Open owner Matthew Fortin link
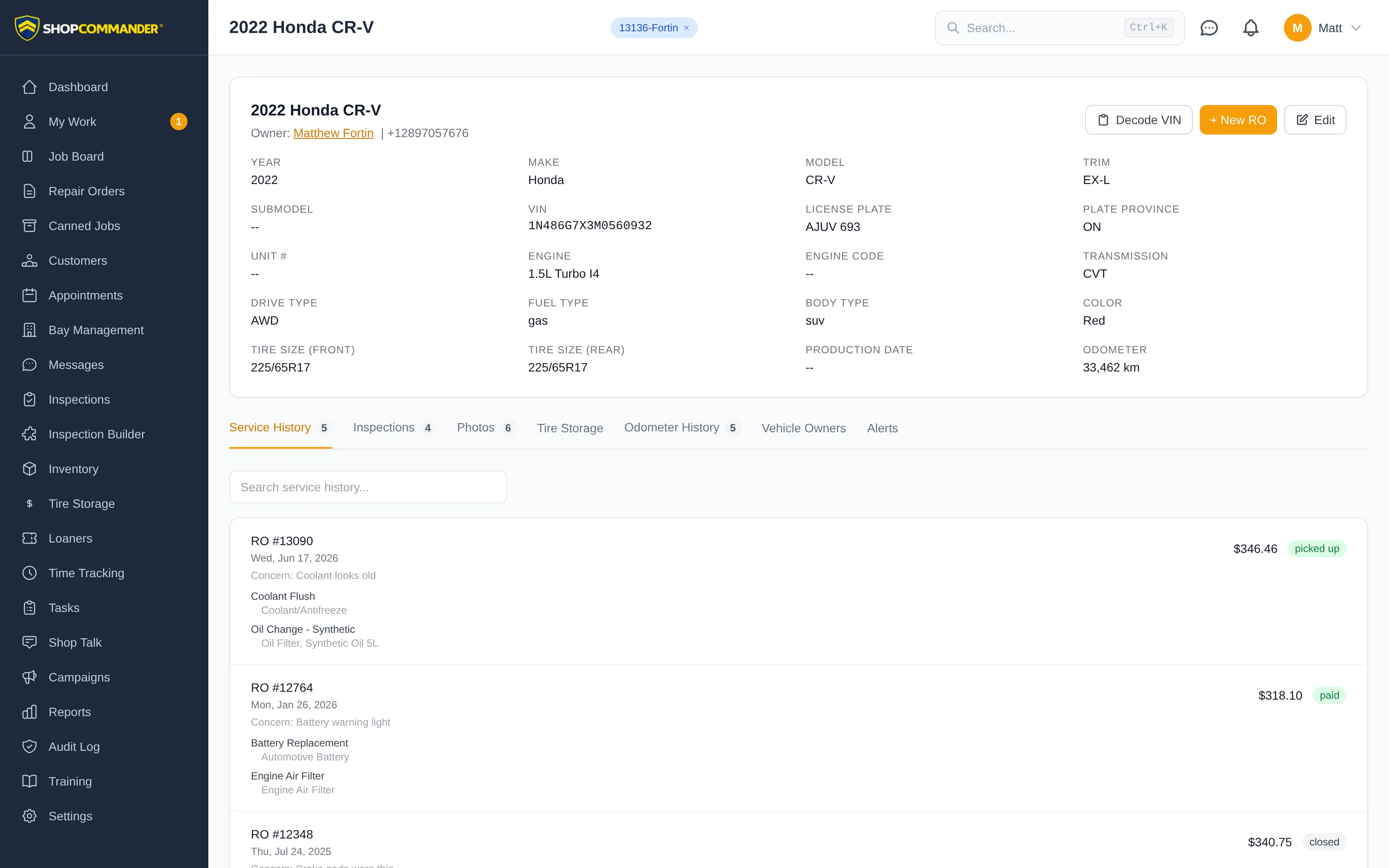 pos(333,133)
